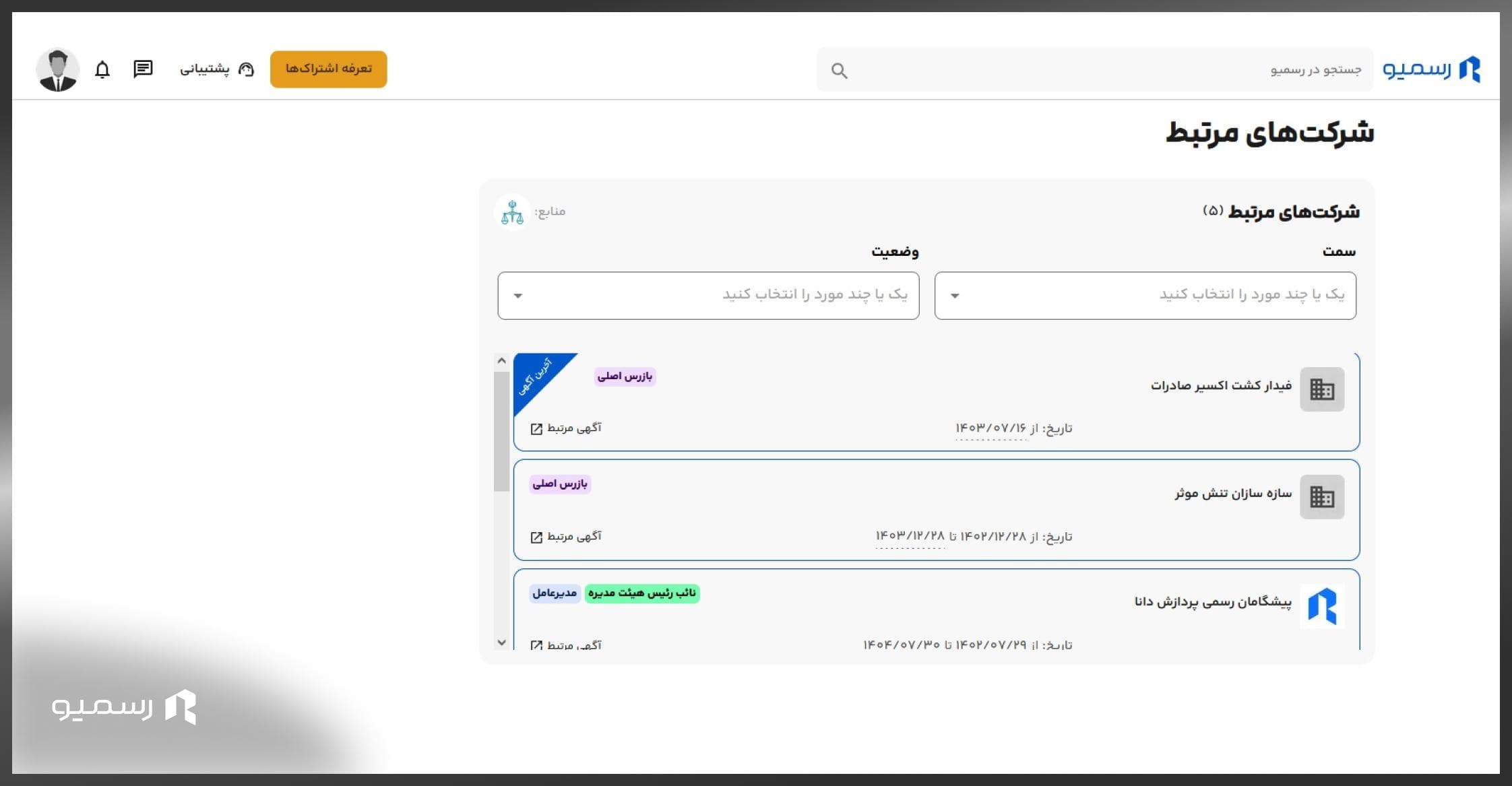The height and width of the screenshot is (786, 1512).
Task: Click the 'شرکت‌های مرتبط (۵)' card heading
Action: [x=1281, y=211]
